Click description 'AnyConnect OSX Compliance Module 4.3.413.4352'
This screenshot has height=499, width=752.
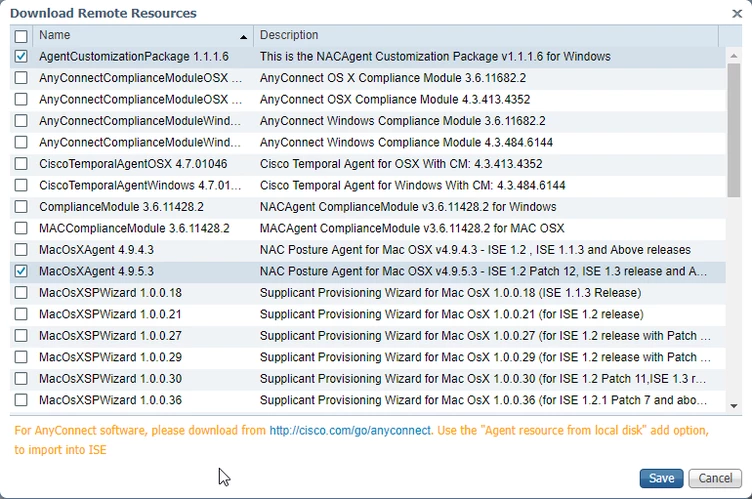coord(395,100)
